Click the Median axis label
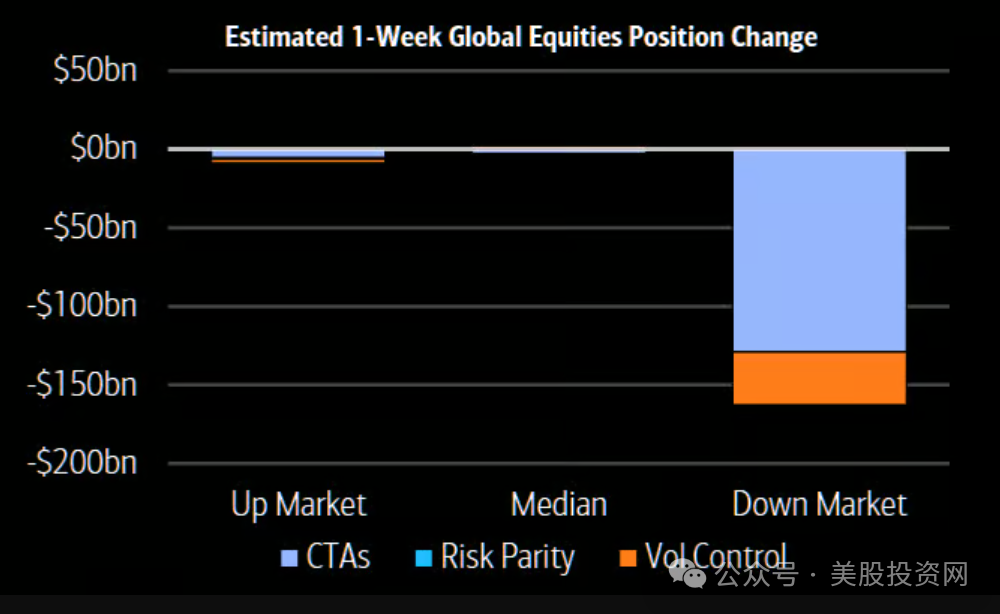The height and width of the screenshot is (614, 1000). 559,504
